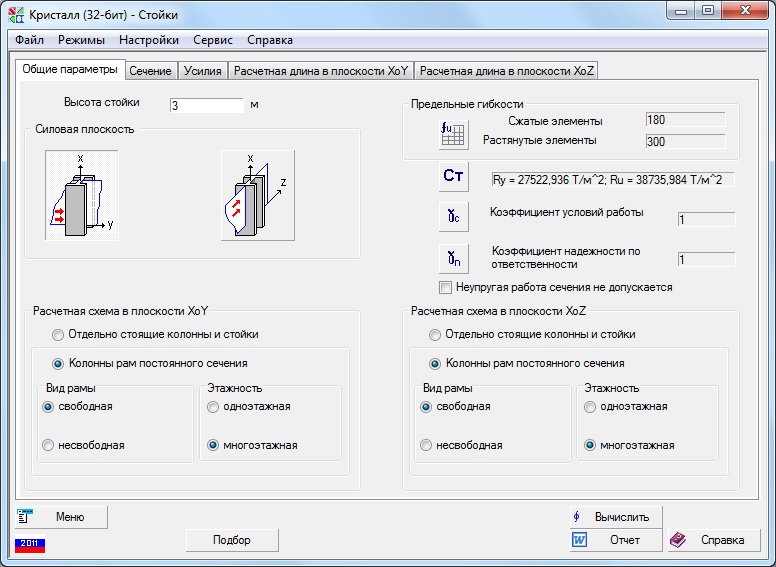
Task: Click the 2011 flag icon
Action: 29,544
